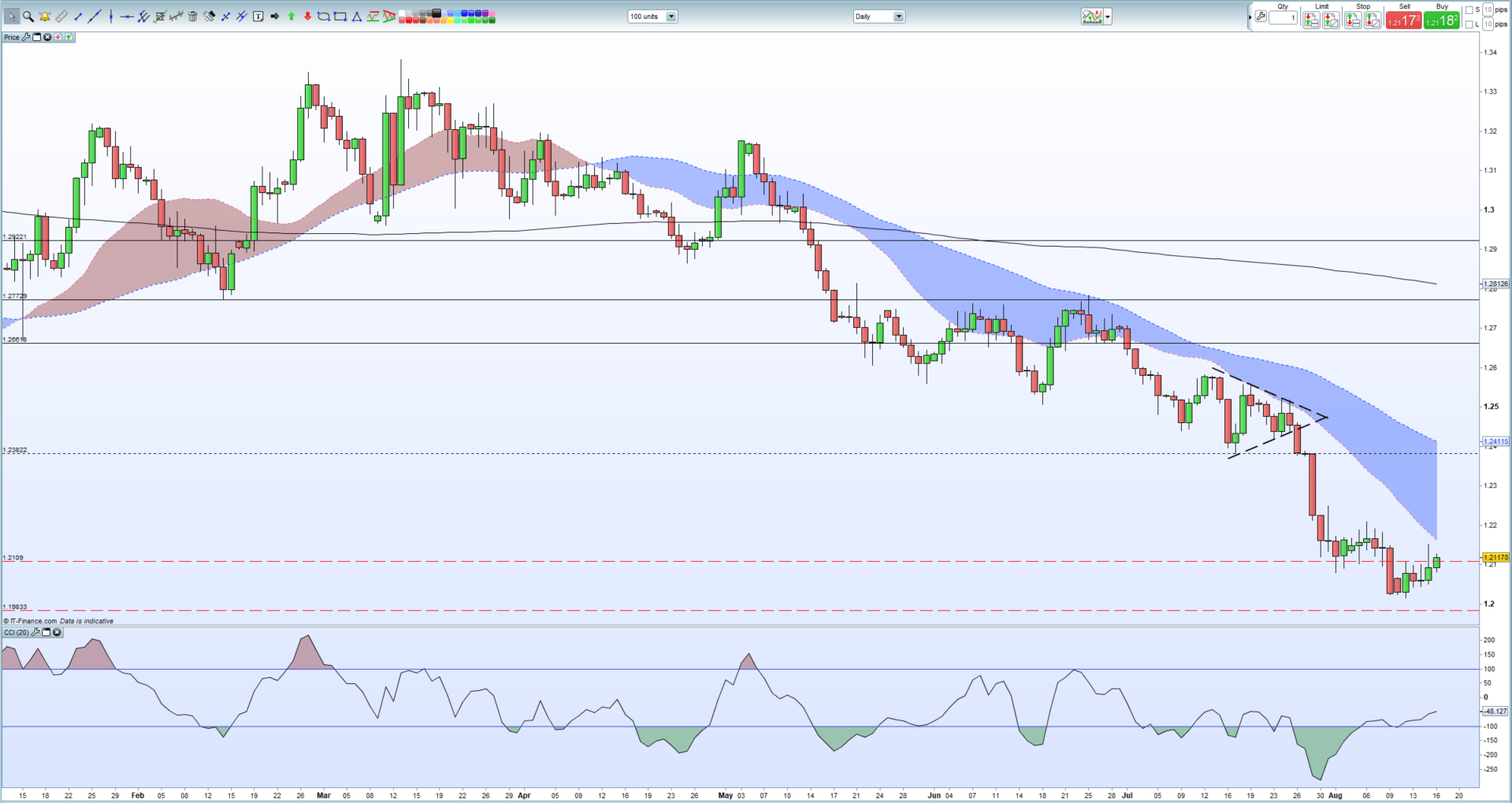Click the CCI (20) panel label
1512x803 pixels.
point(17,632)
